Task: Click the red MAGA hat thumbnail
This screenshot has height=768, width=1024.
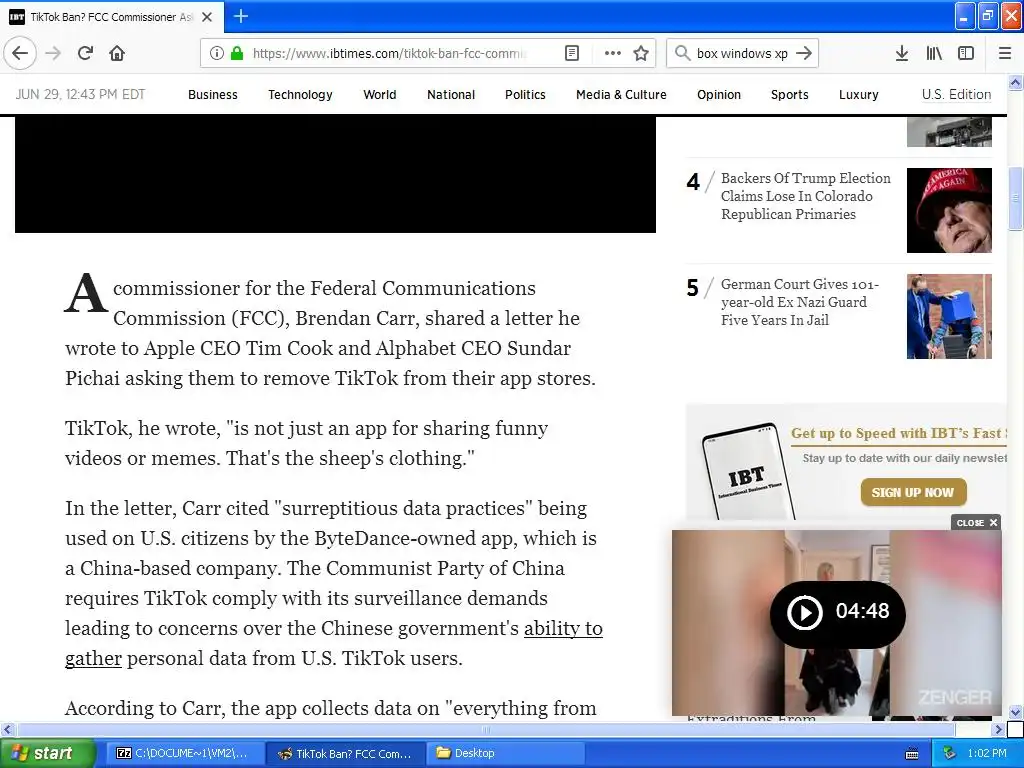Action: click(949, 210)
